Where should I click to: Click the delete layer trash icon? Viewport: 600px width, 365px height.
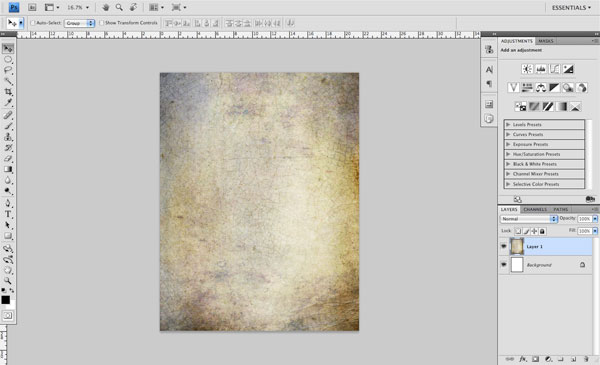[586, 359]
